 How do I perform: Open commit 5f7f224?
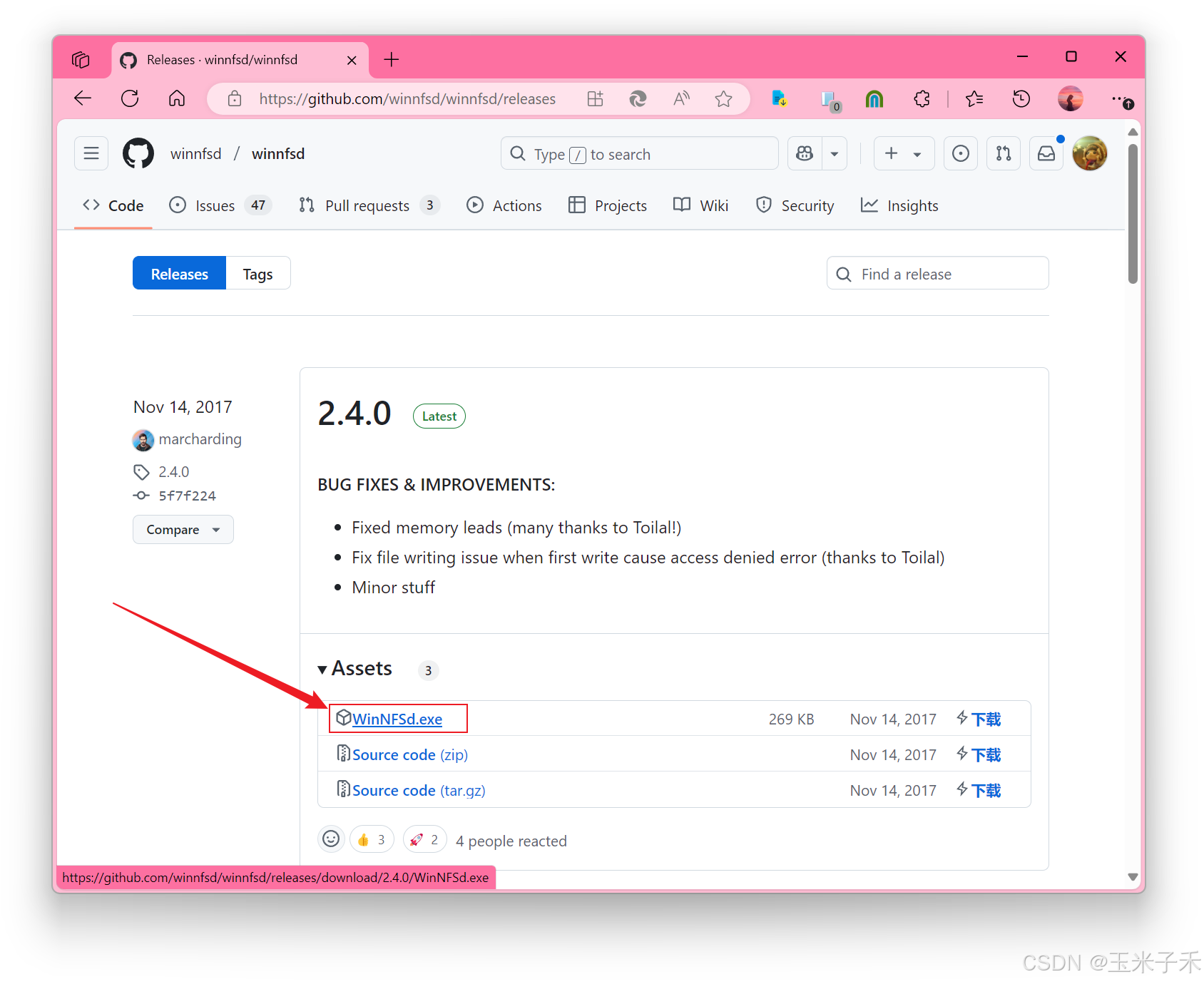coord(187,496)
